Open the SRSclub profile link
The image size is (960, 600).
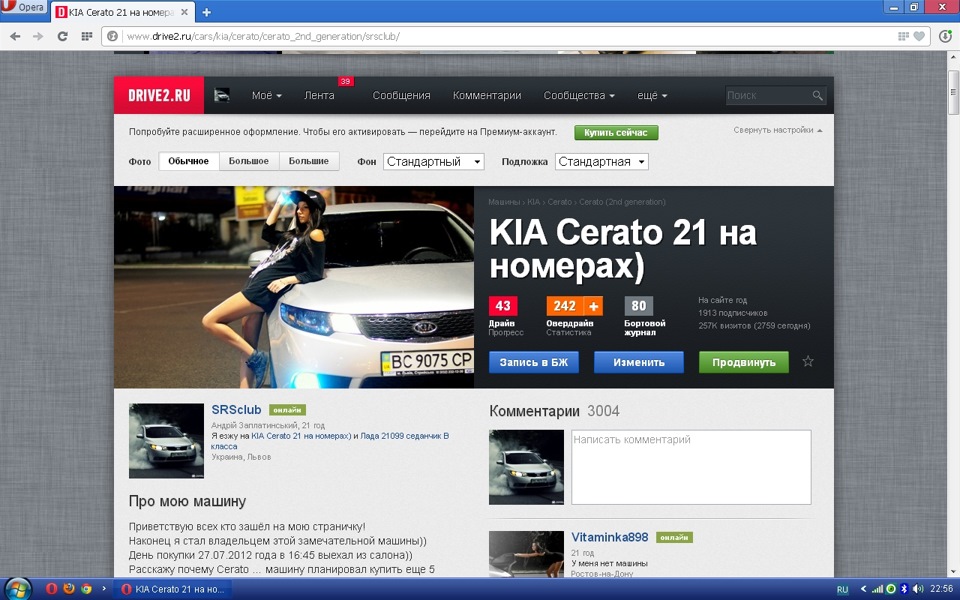(x=236, y=410)
